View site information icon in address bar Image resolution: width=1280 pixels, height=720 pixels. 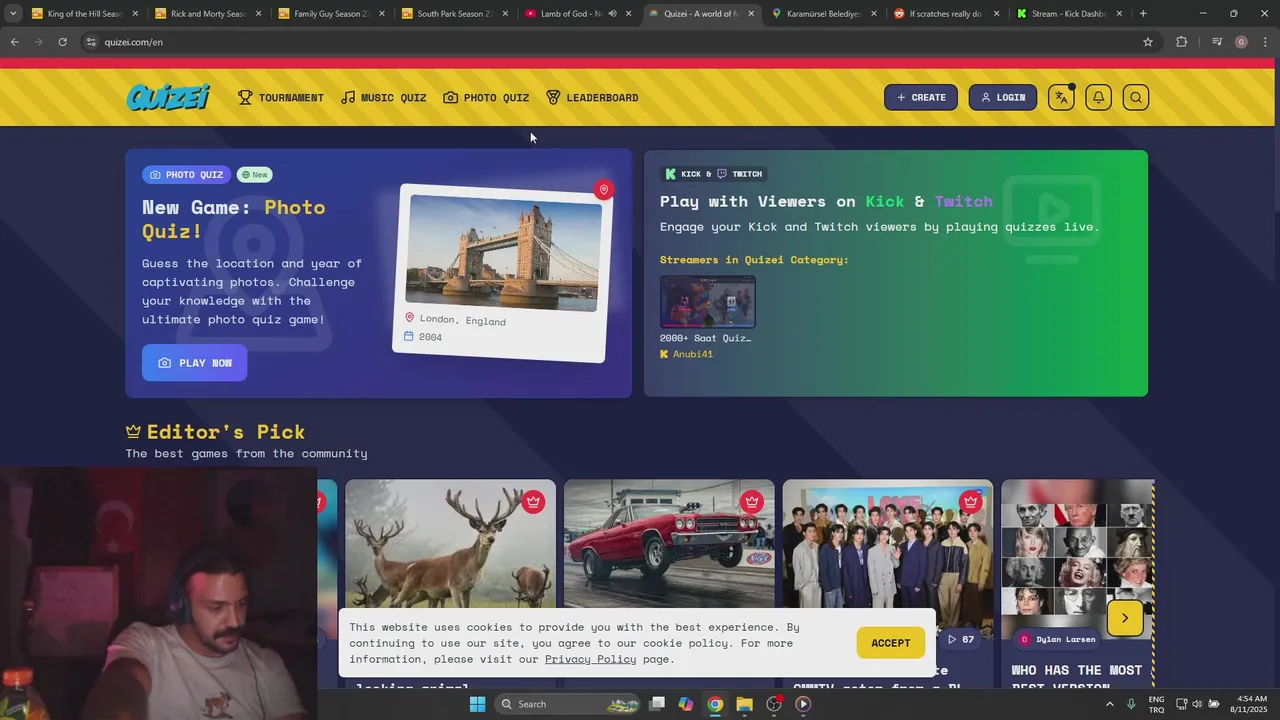pos(91,42)
